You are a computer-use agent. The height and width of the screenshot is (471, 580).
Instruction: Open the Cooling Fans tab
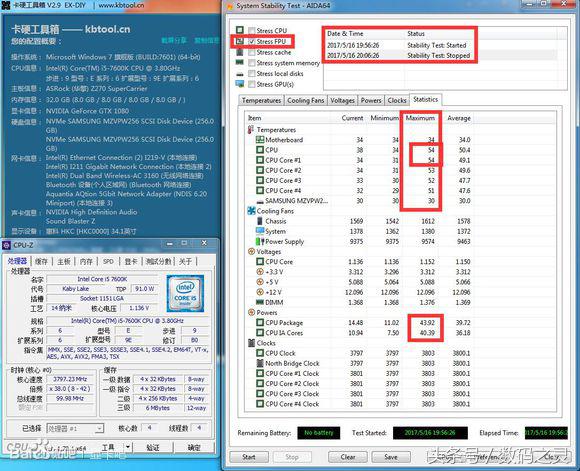pyautogui.click(x=306, y=100)
